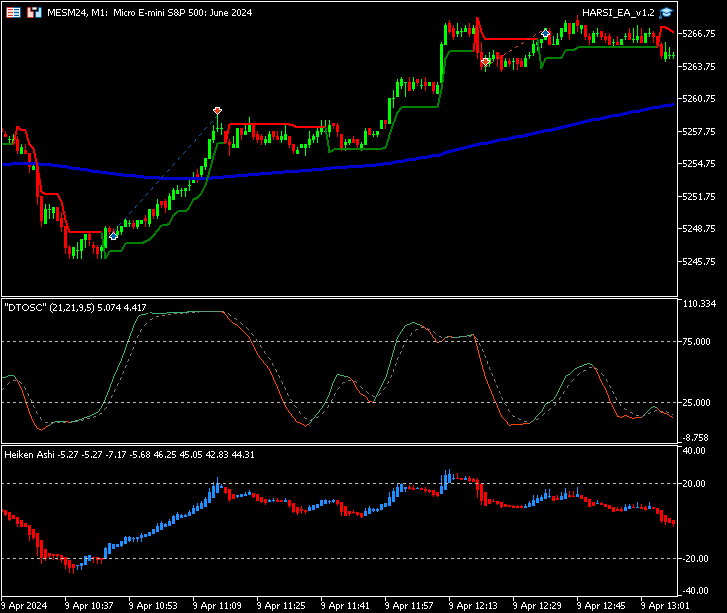727x613 pixels.
Task: Select the -20.00 Heiken Ashi scale label
Action: click(x=694, y=559)
